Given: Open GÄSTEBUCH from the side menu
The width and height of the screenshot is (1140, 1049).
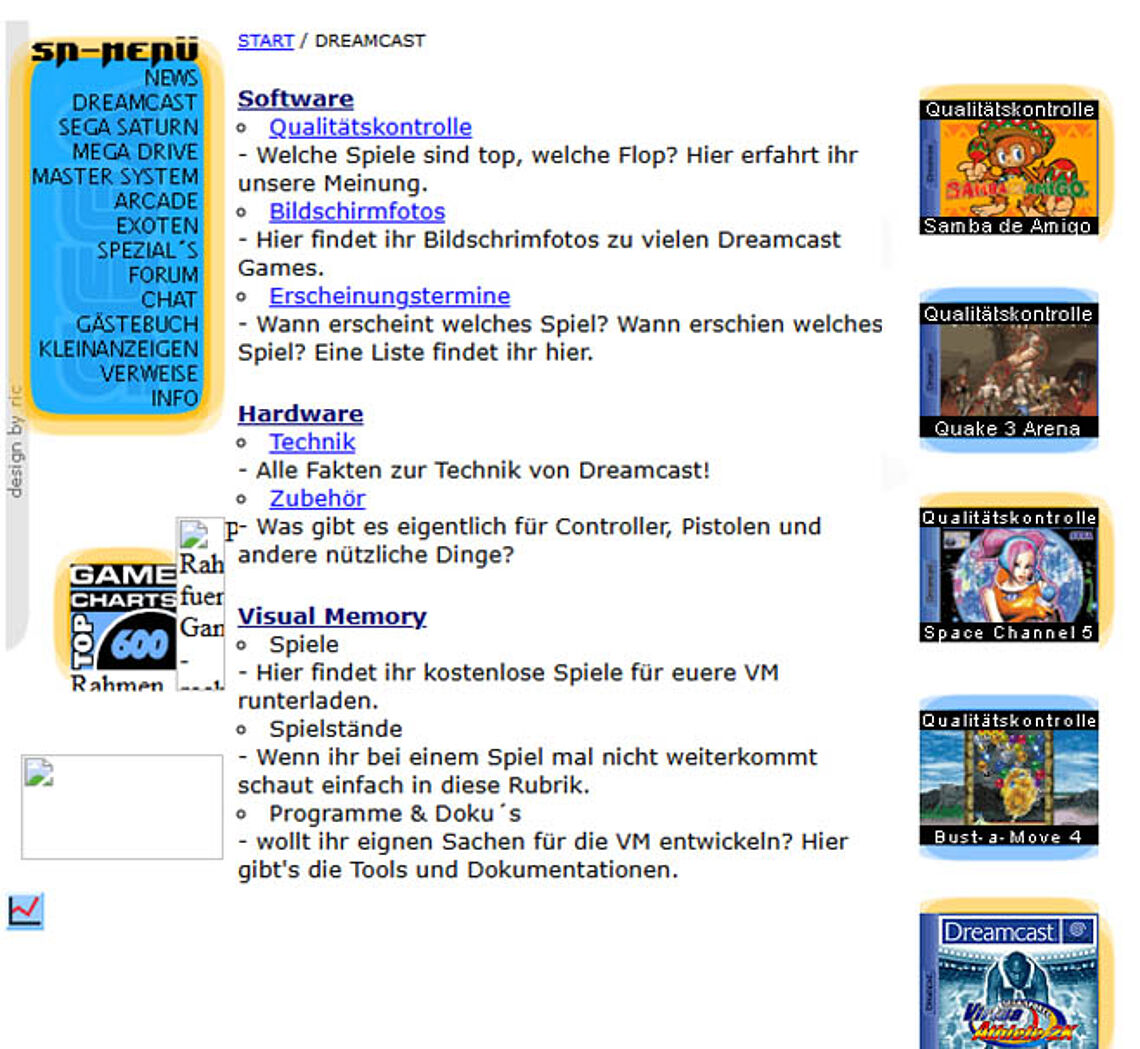Looking at the screenshot, I should point(137,324).
